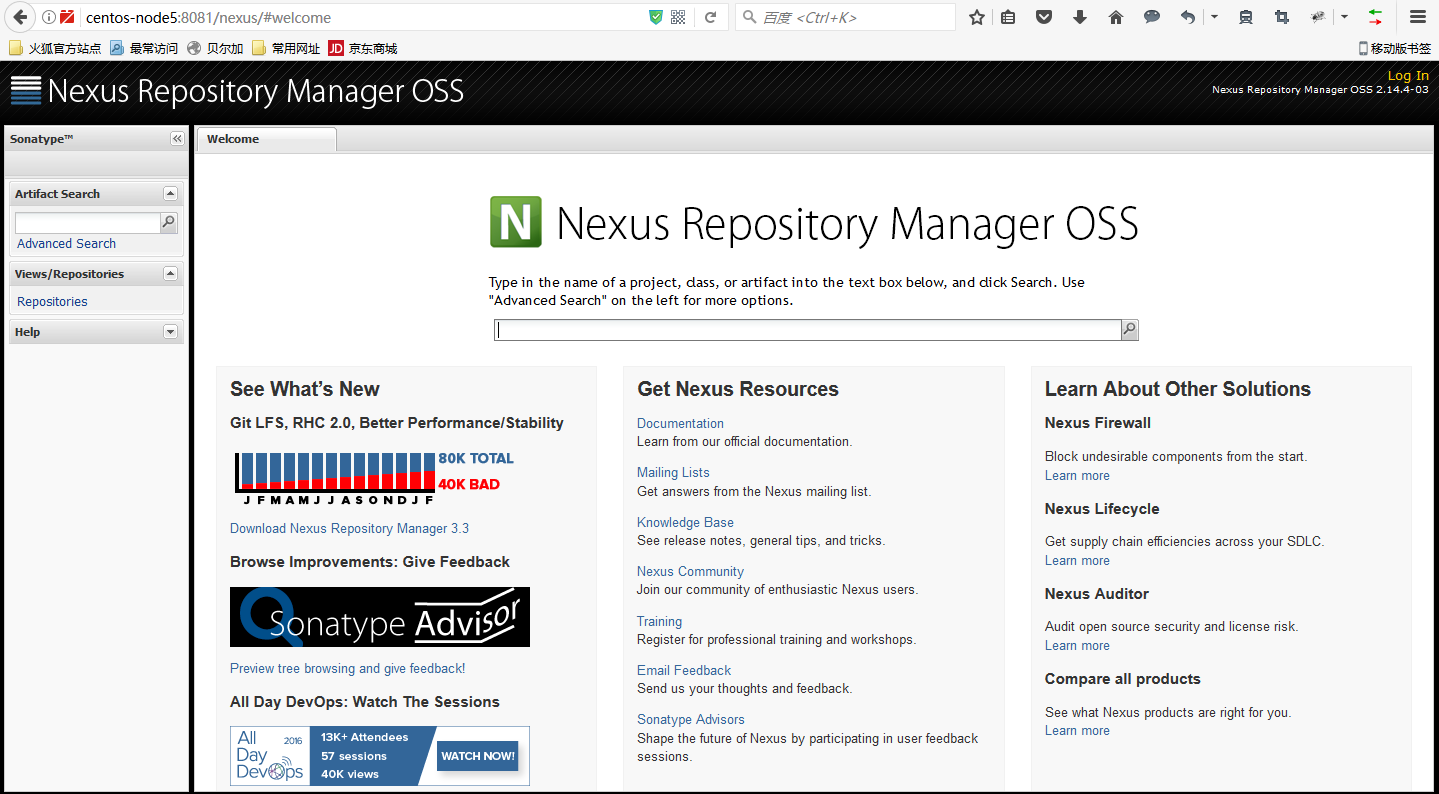This screenshot has width=1439, height=794.
Task: Click the main search magnifier button
Action: (1130, 330)
